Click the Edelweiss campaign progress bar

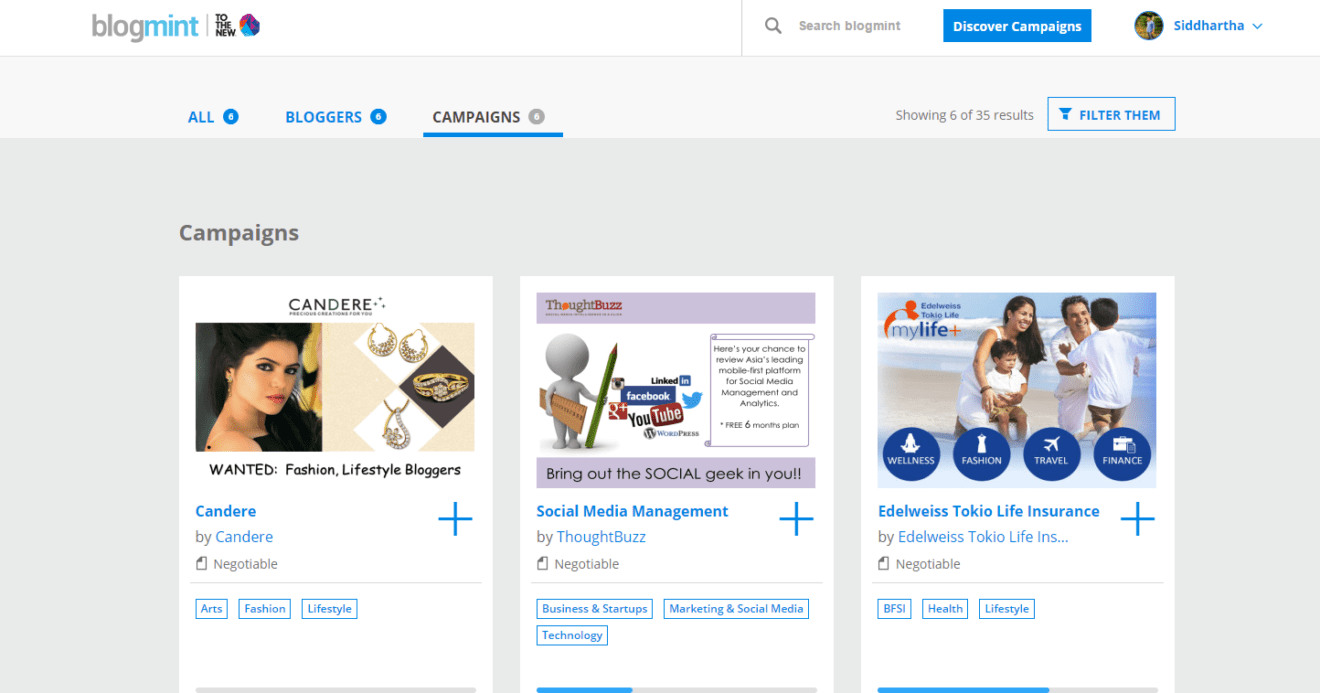[x=1018, y=690]
